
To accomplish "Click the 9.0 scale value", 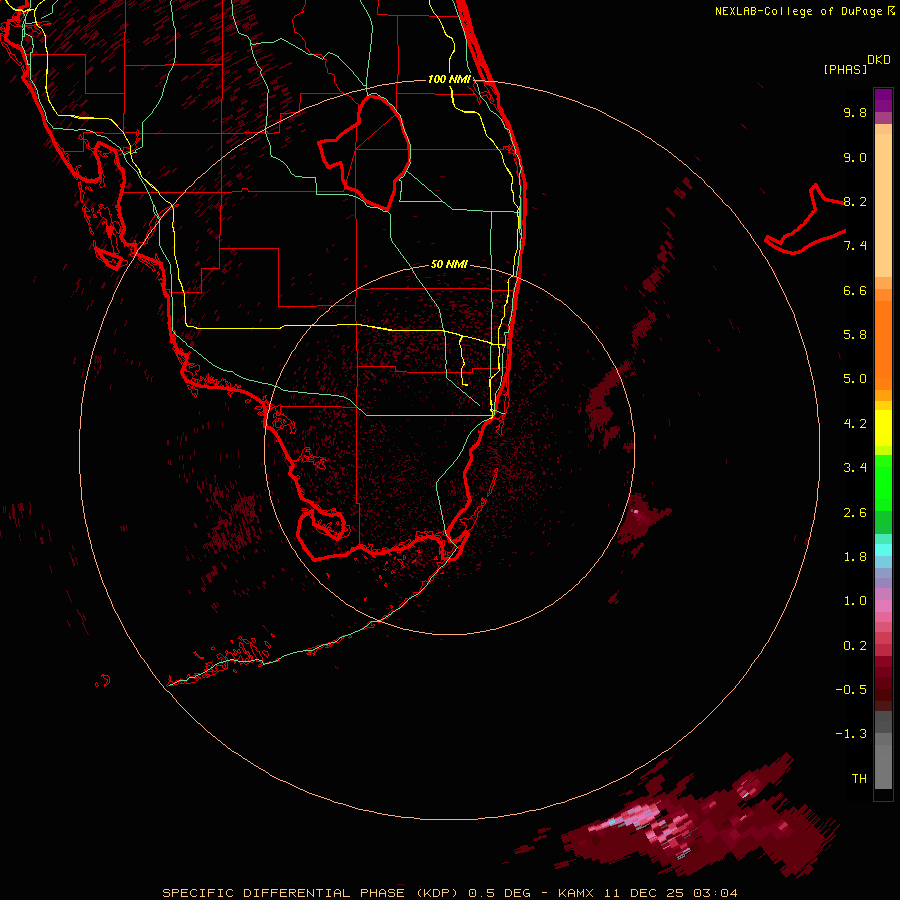I will click(x=855, y=157).
